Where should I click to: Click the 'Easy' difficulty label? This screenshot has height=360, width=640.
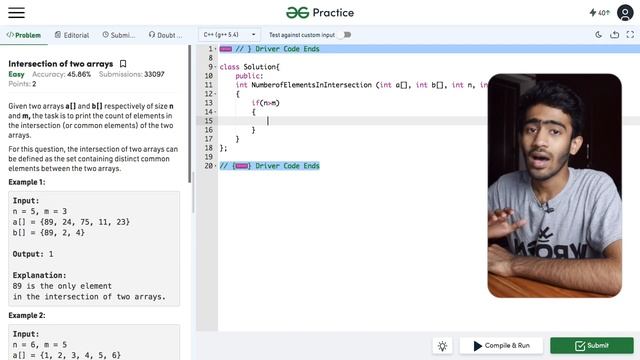[16, 74]
